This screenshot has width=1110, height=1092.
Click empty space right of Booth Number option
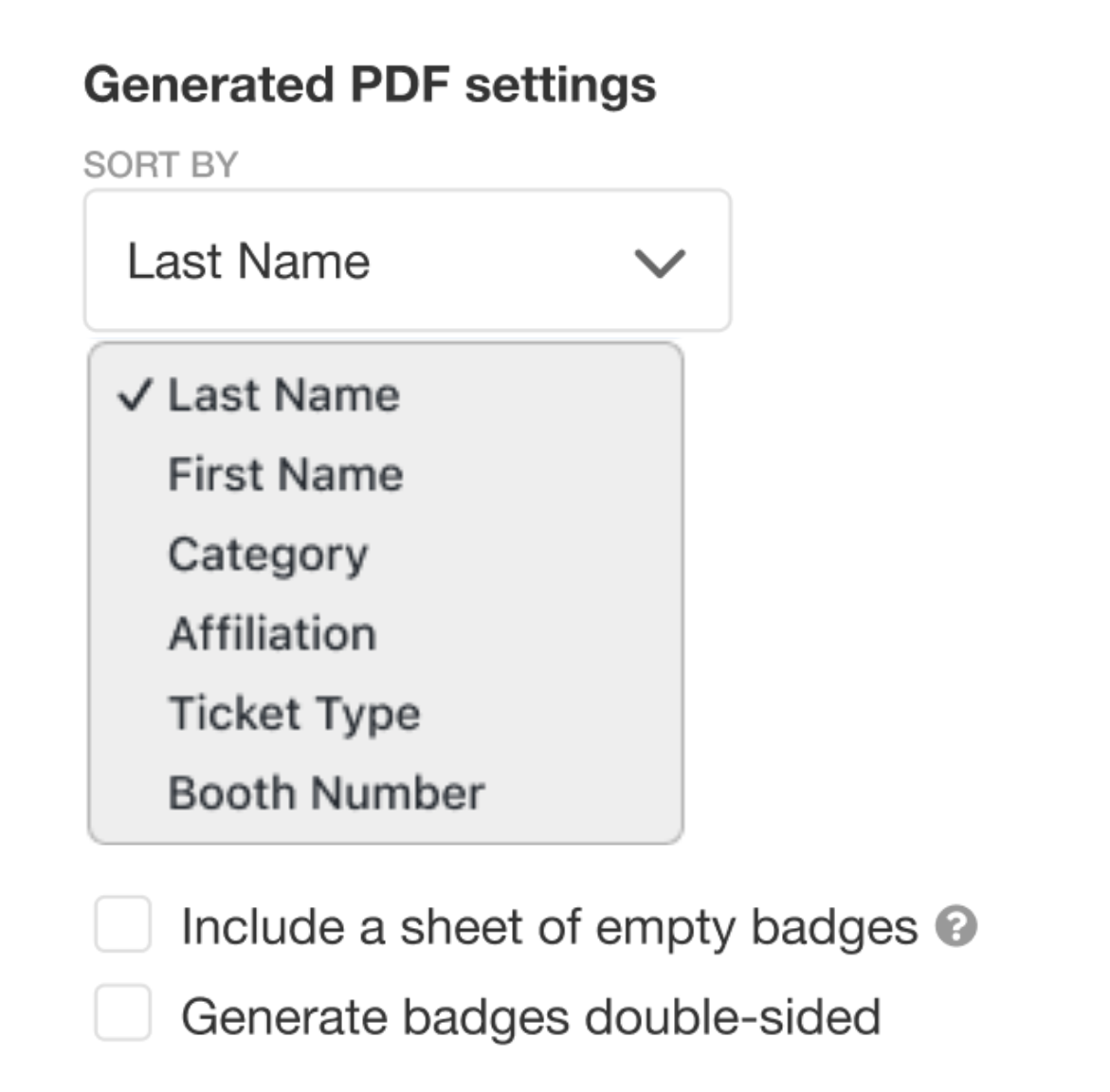pyautogui.click(x=588, y=792)
